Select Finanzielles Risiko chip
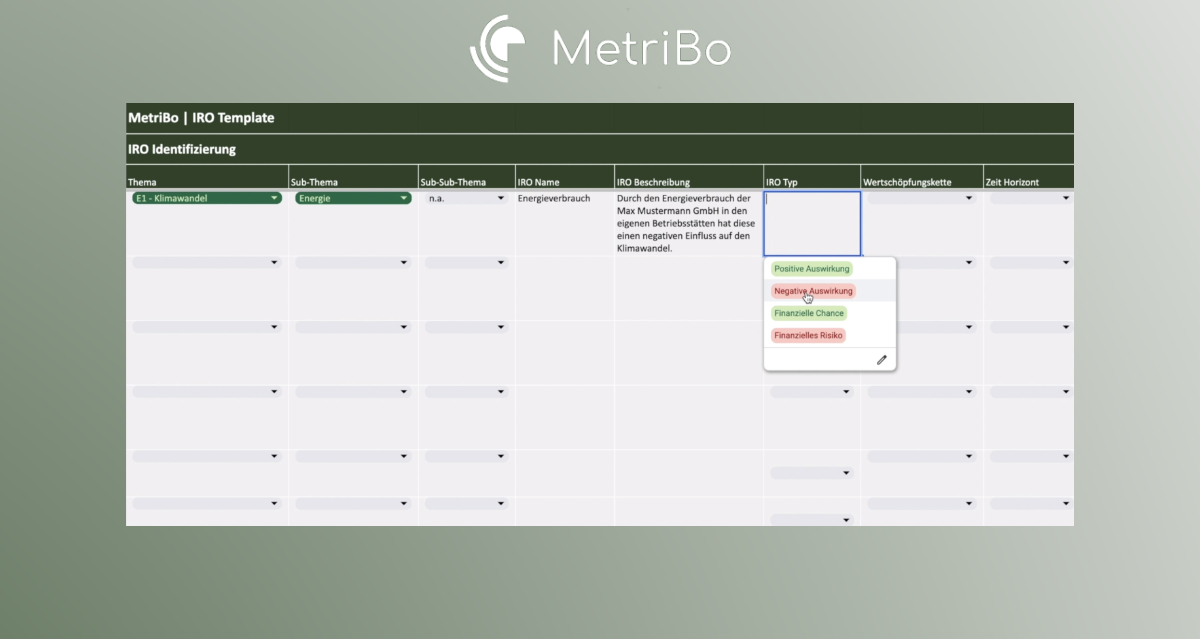Viewport: 1200px width, 639px height. coord(808,335)
